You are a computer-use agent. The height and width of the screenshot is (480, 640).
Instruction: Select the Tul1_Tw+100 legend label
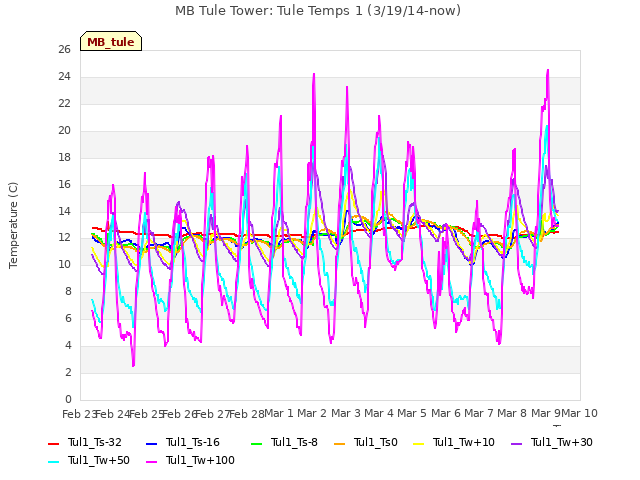tap(200, 460)
